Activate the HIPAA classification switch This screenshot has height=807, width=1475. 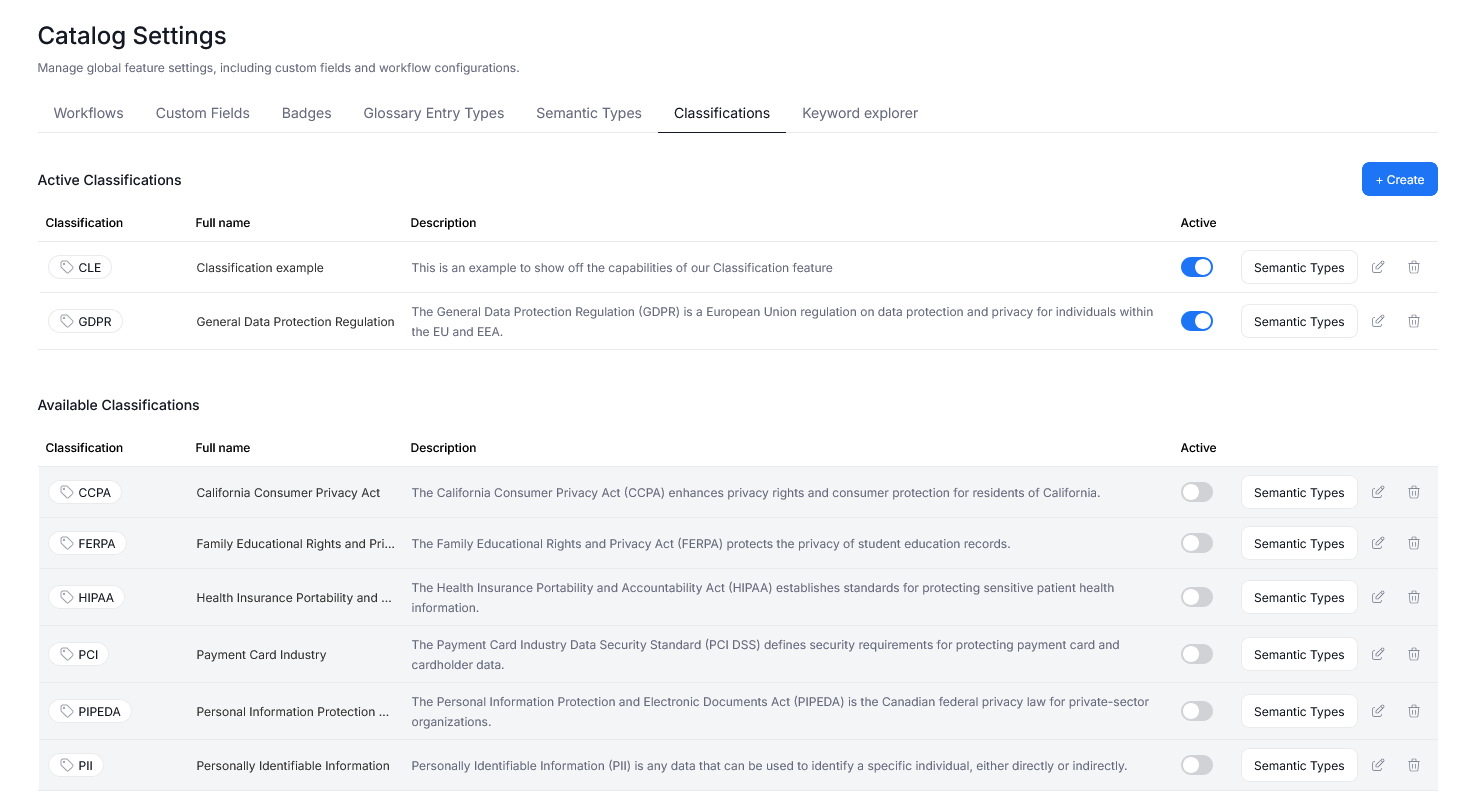1196,597
